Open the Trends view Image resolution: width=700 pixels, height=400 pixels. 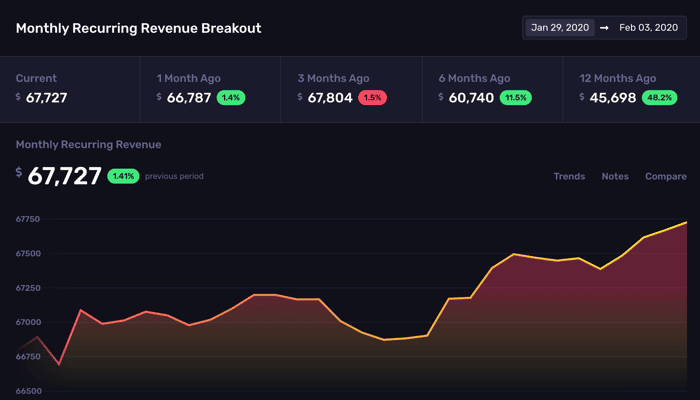pos(569,176)
